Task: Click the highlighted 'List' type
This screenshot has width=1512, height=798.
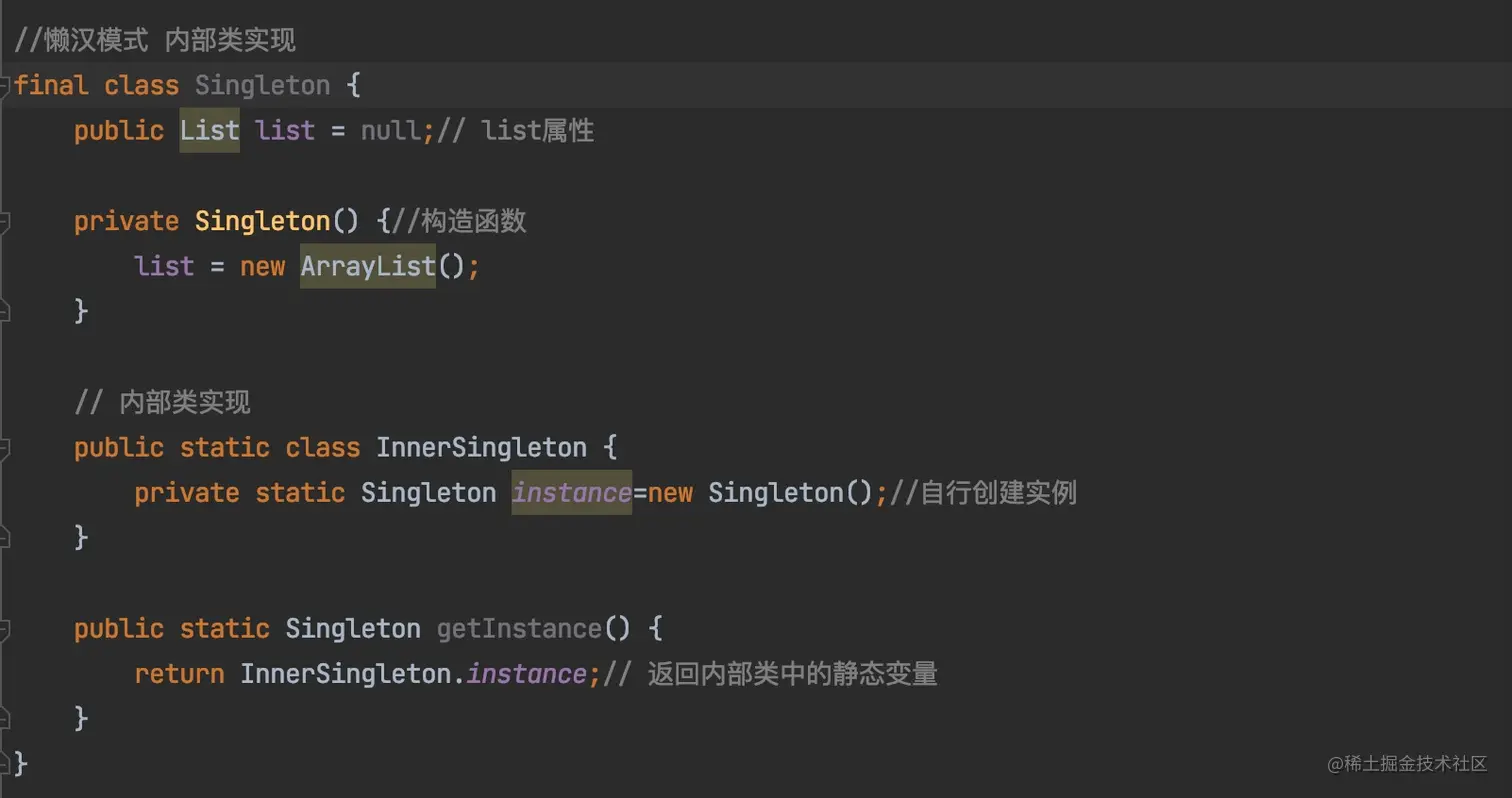Action: [x=209, y=131]
